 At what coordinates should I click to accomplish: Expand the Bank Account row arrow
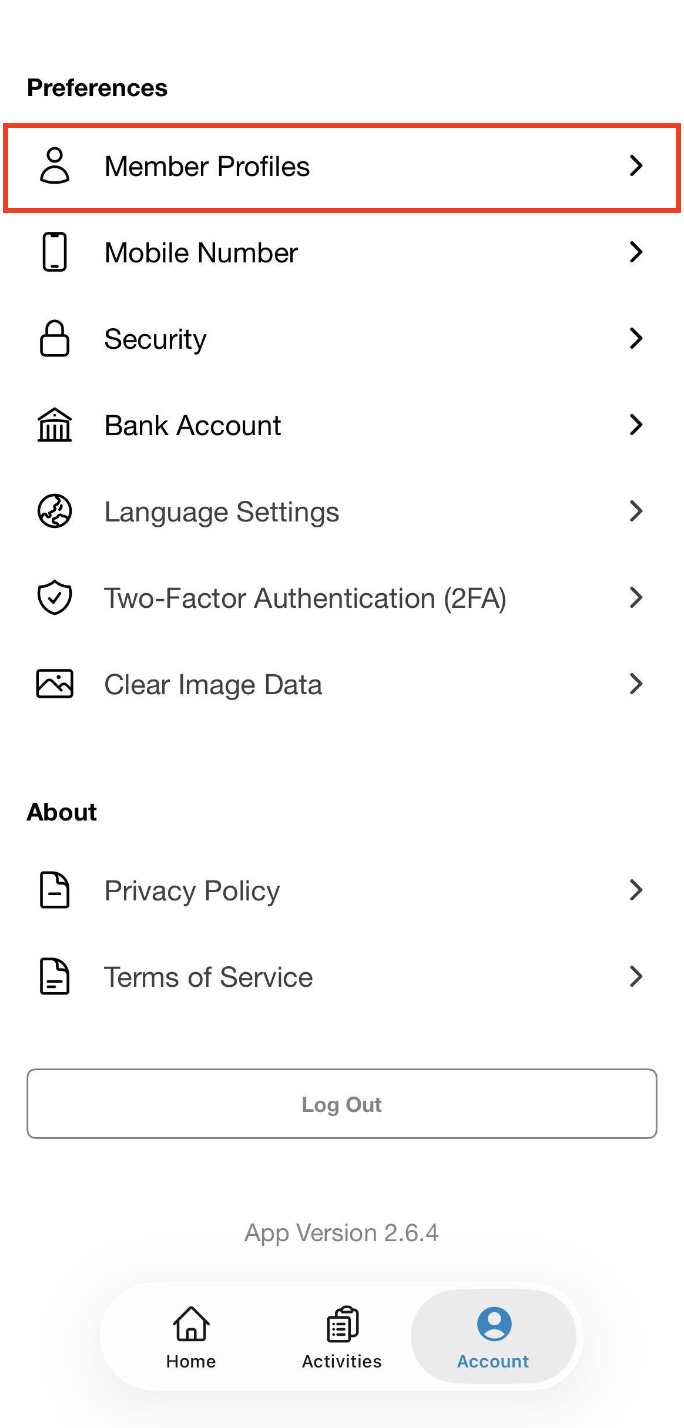pos(636,425)
